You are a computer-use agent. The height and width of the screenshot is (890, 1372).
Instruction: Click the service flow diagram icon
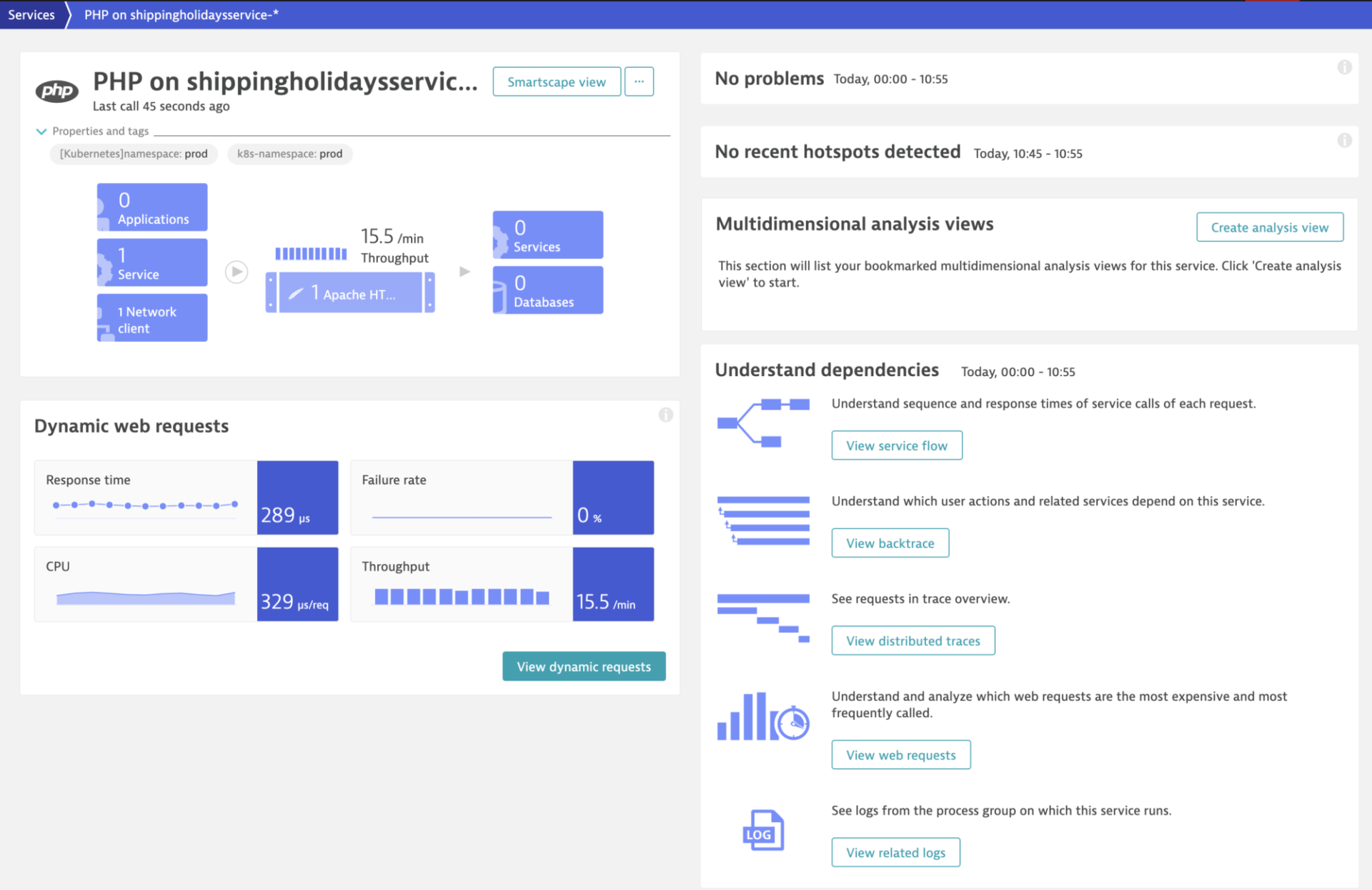pos(763,423)
